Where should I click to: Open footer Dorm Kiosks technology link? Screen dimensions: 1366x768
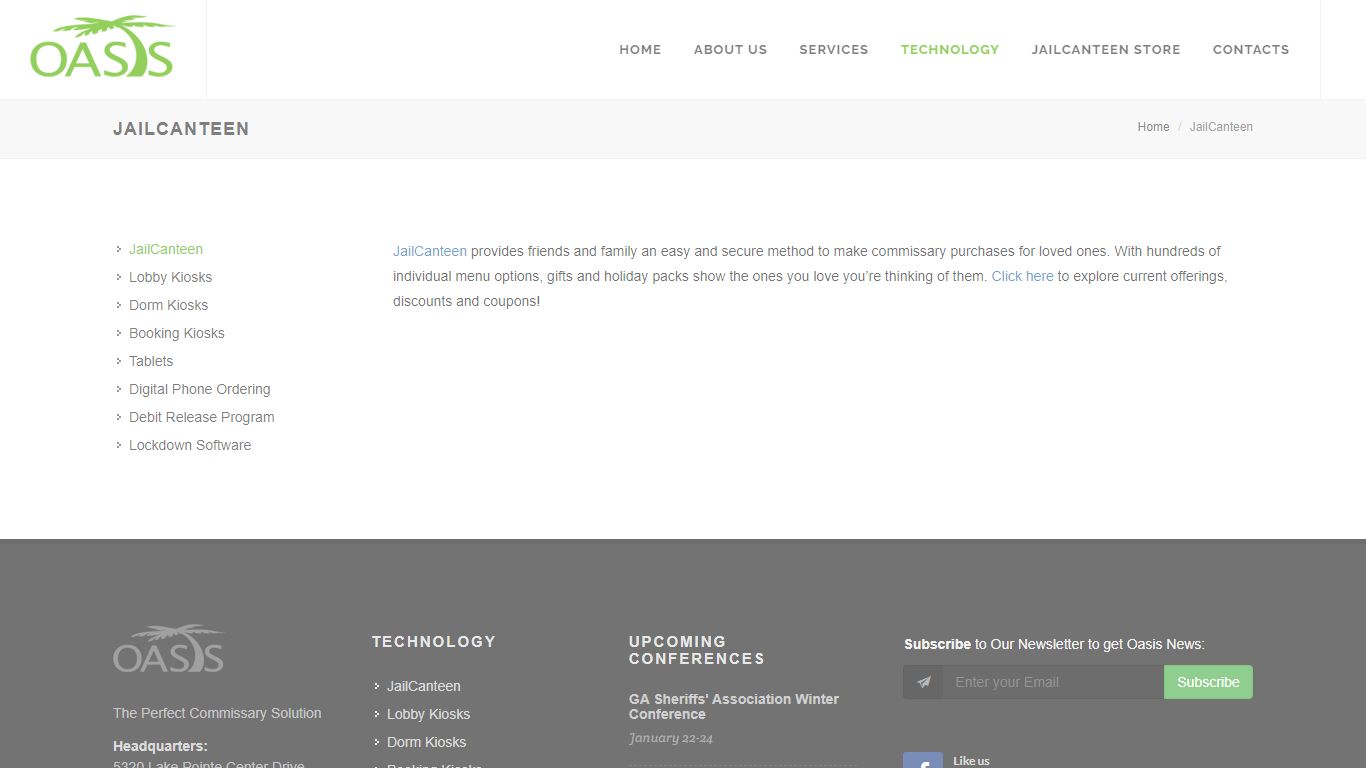(426, 742)
